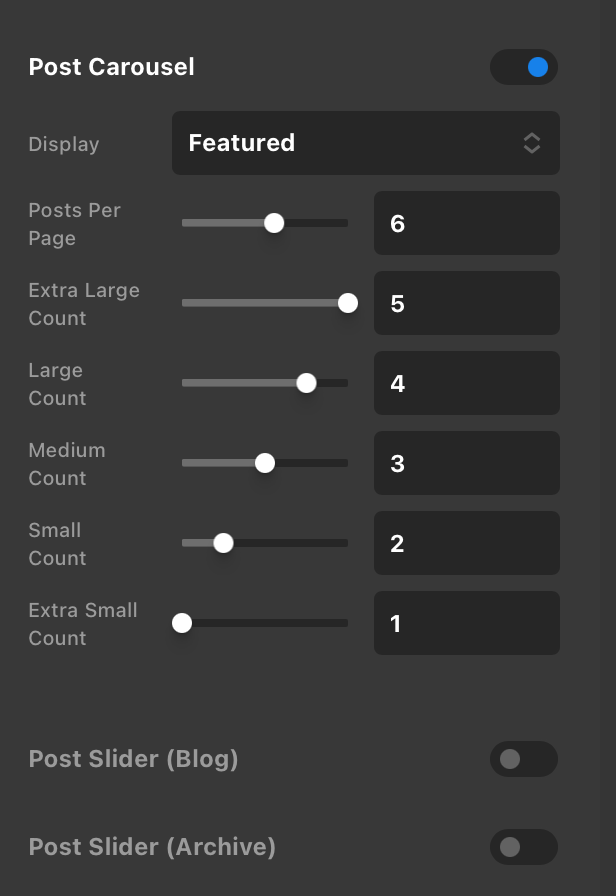Click the Large Count slider handle
The image size is (616, 896).
(306, 383)
